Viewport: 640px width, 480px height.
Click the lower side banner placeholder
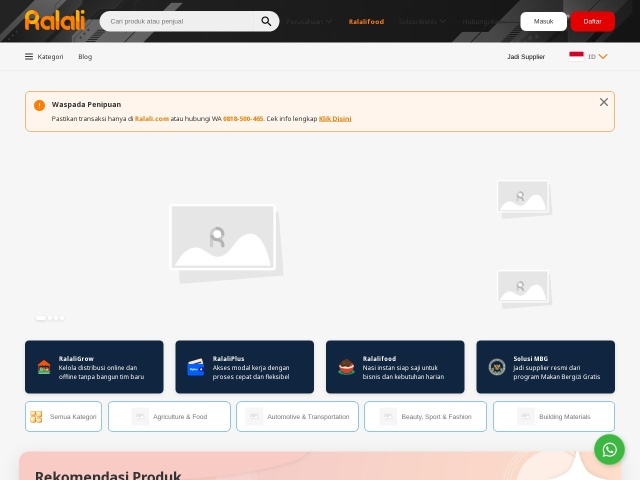click(524, 289)
